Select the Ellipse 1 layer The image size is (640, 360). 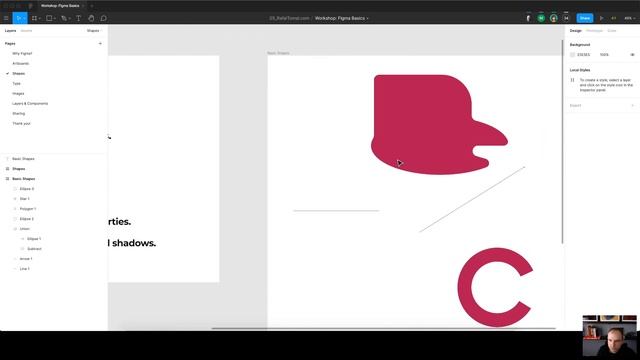click(34, 239)
